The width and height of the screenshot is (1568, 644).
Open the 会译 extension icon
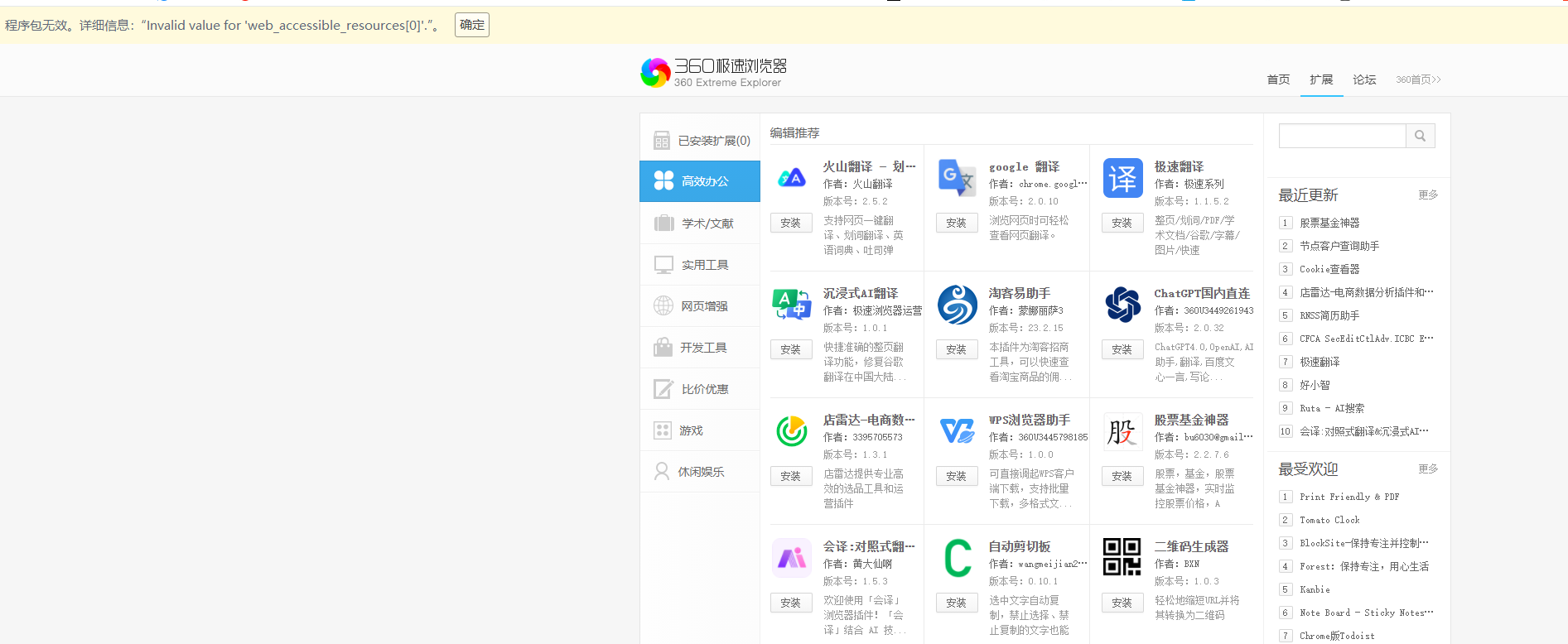[x=792, y=558]
